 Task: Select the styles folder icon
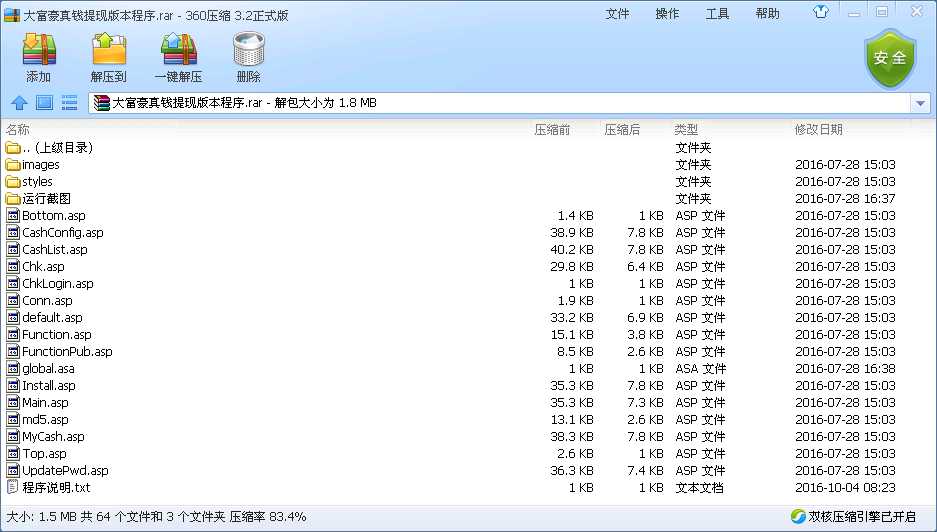tap(13, 182)
